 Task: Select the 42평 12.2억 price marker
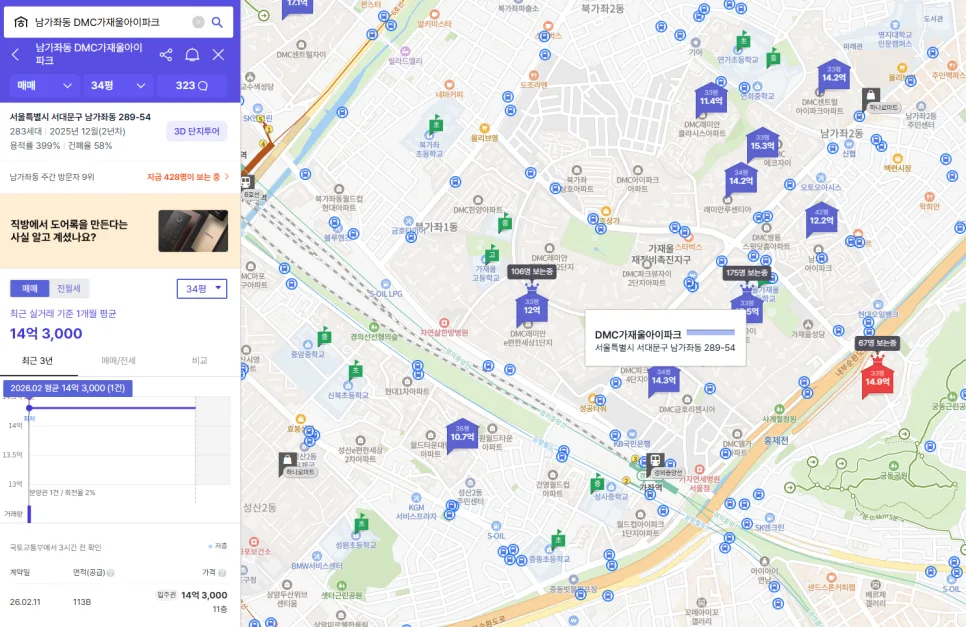pos(821,220)
